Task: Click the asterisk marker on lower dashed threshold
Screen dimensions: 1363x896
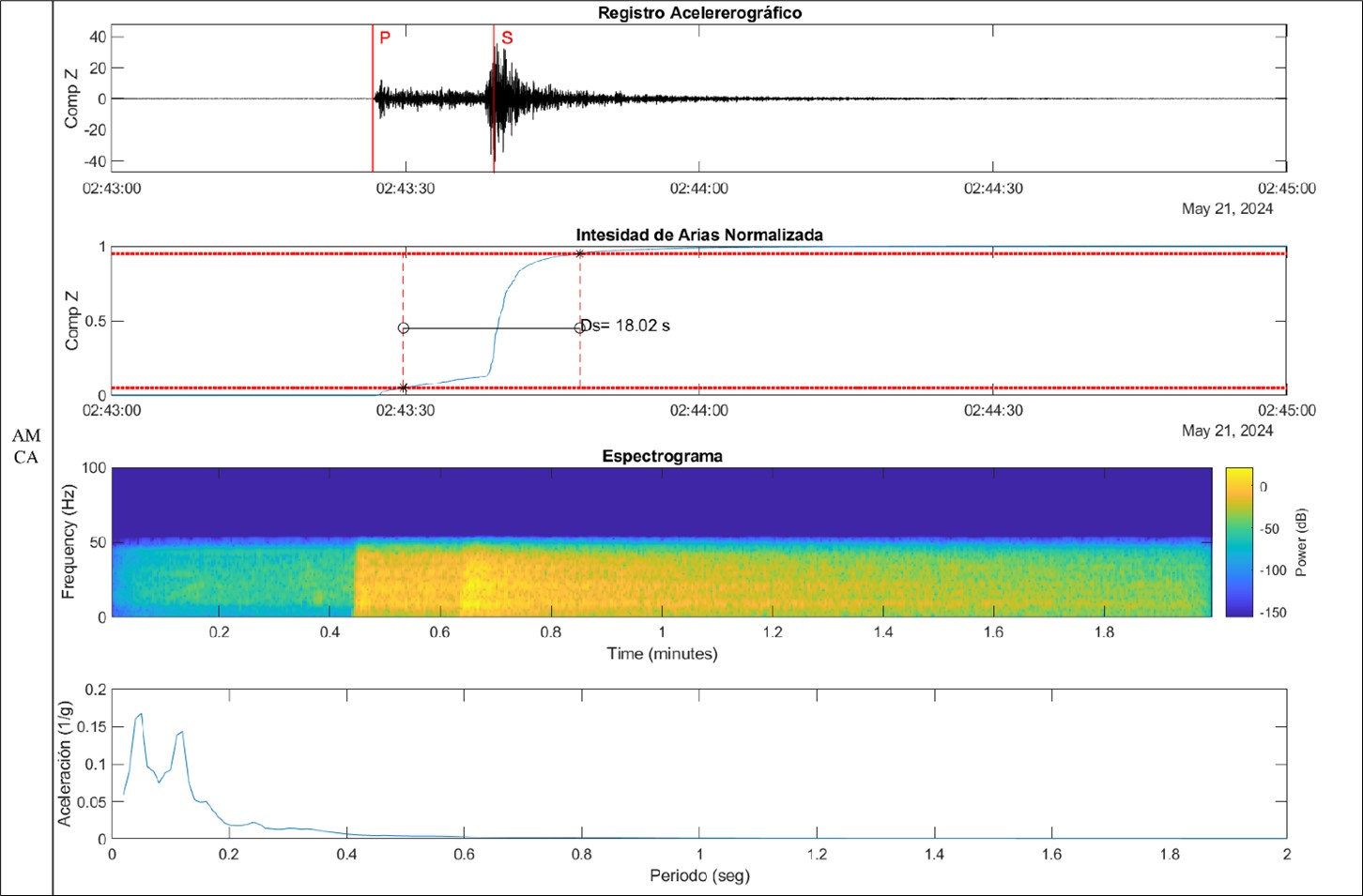Action: click(404, 387)
